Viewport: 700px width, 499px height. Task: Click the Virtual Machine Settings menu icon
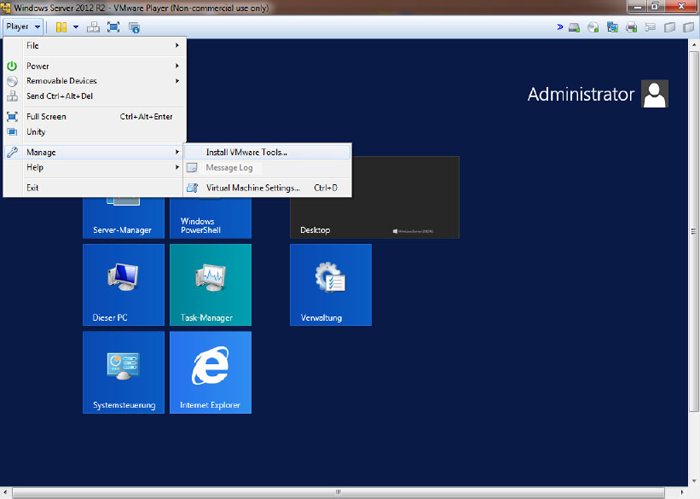[x=192, y=188]
